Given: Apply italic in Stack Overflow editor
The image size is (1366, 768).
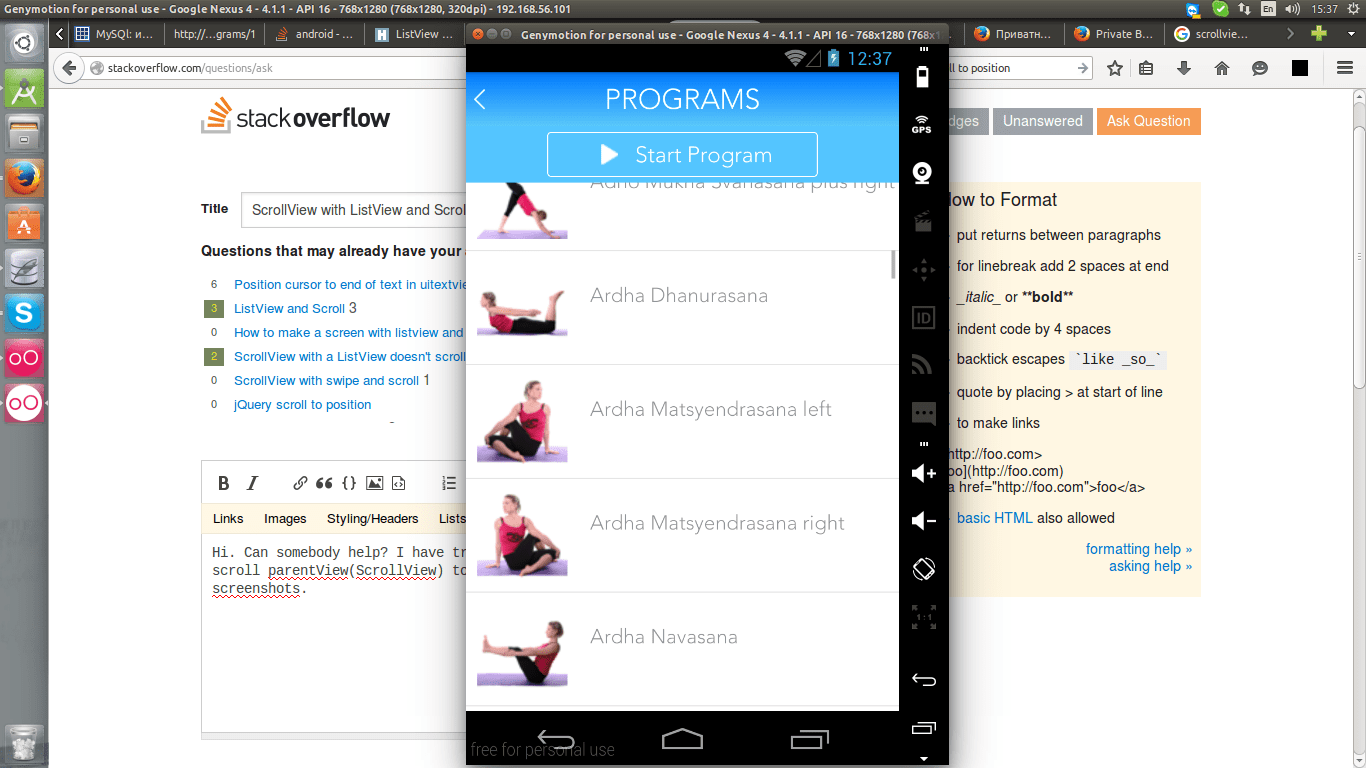Looking at the screenshot, I should pyautogui.click(x=252, y=483).
